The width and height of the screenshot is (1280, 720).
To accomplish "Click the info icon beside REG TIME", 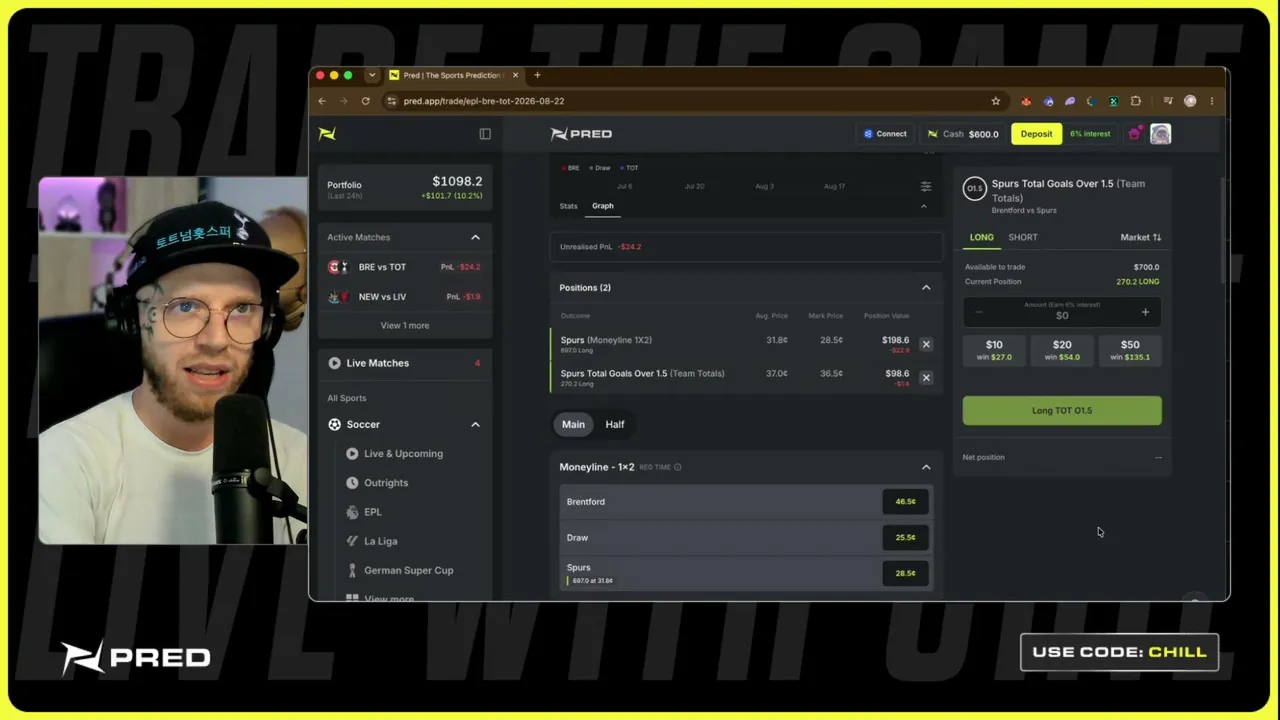I will [x=678, y=467].
